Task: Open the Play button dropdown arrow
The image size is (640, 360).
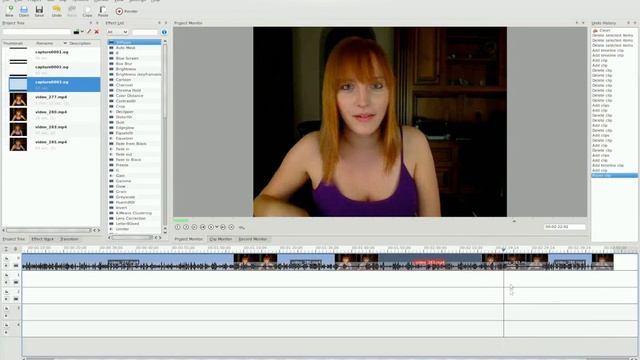Action: click(217, 227)
